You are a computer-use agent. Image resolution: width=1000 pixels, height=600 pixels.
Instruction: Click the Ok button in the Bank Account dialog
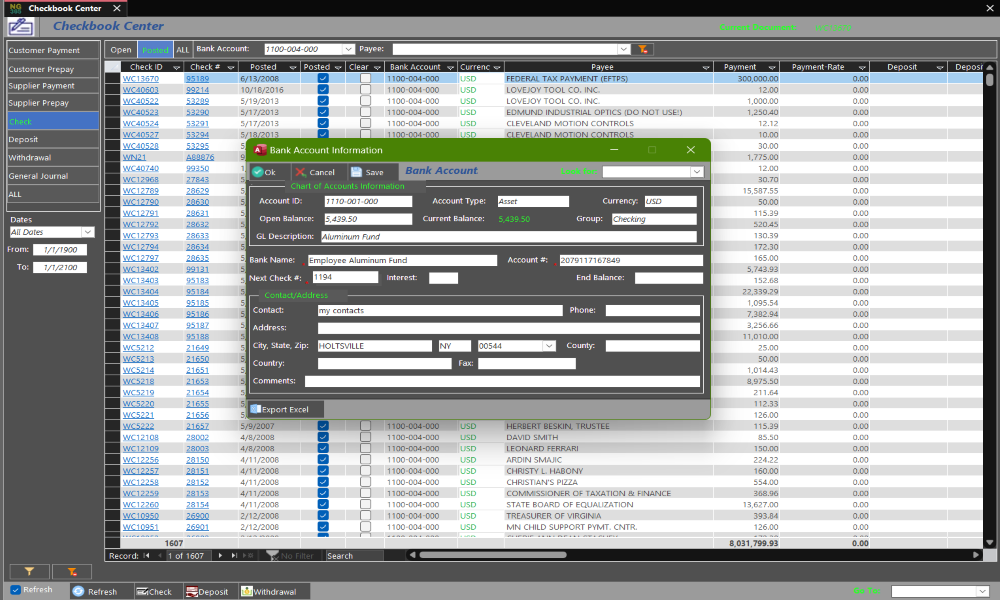point(264,172)
